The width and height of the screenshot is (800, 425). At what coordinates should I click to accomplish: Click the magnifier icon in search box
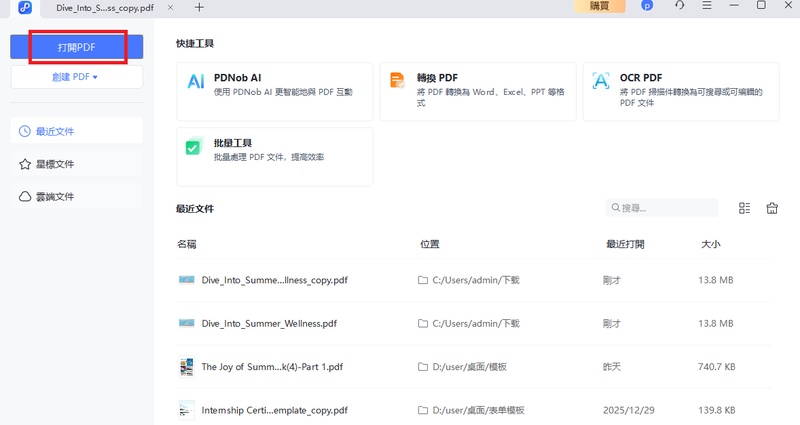(x=615, y=208)
